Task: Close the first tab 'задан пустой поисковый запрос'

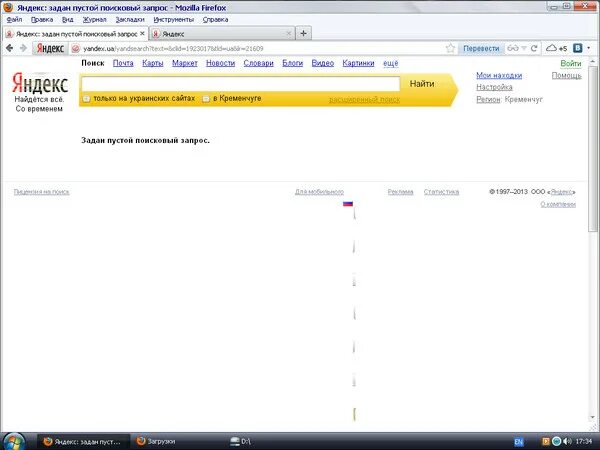Action: point(142,34)
